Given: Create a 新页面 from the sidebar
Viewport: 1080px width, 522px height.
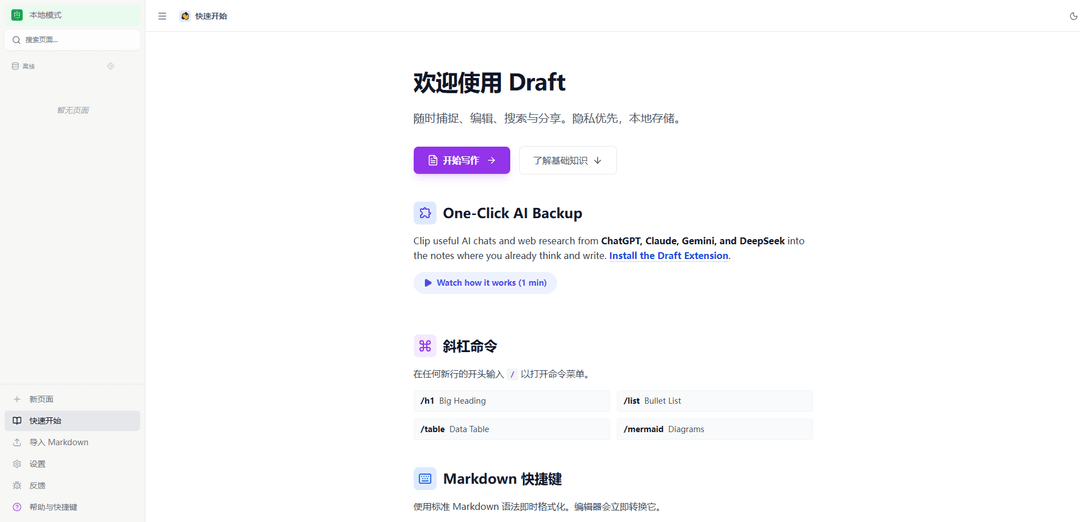Looking at the screenshot, I should click(x=72, y=399).
